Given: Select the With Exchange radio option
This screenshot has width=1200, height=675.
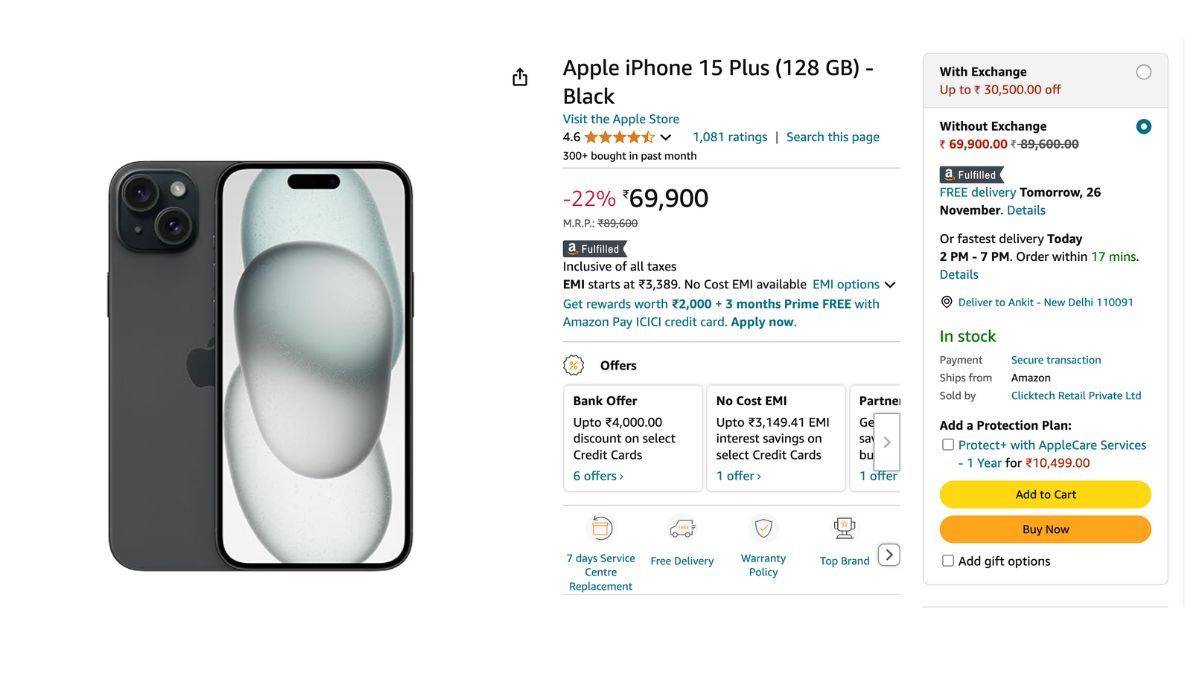Looking at the screenshot, I should pyautogui.click(x=1143, y=72).
